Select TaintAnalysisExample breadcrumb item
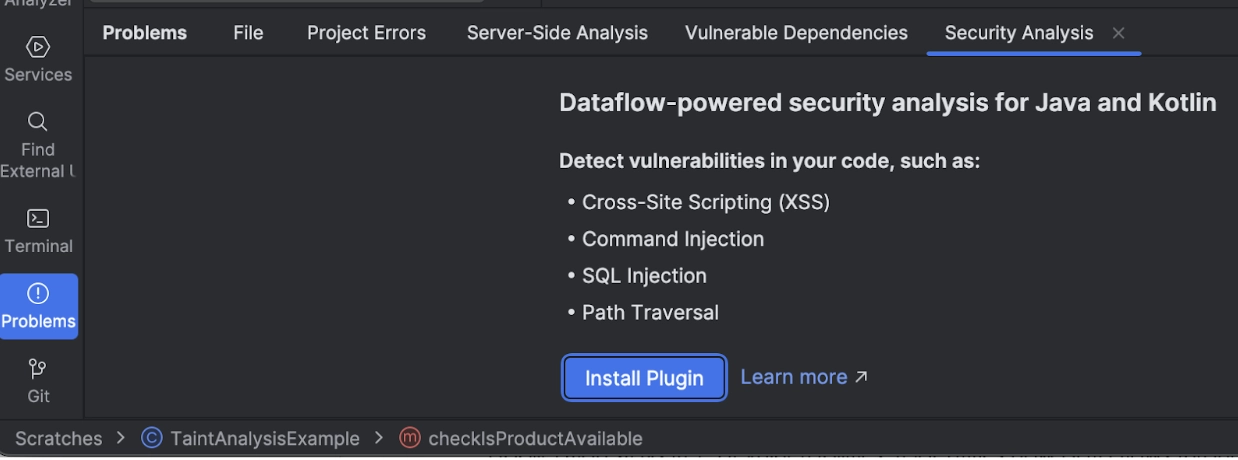 pos(264,438)
